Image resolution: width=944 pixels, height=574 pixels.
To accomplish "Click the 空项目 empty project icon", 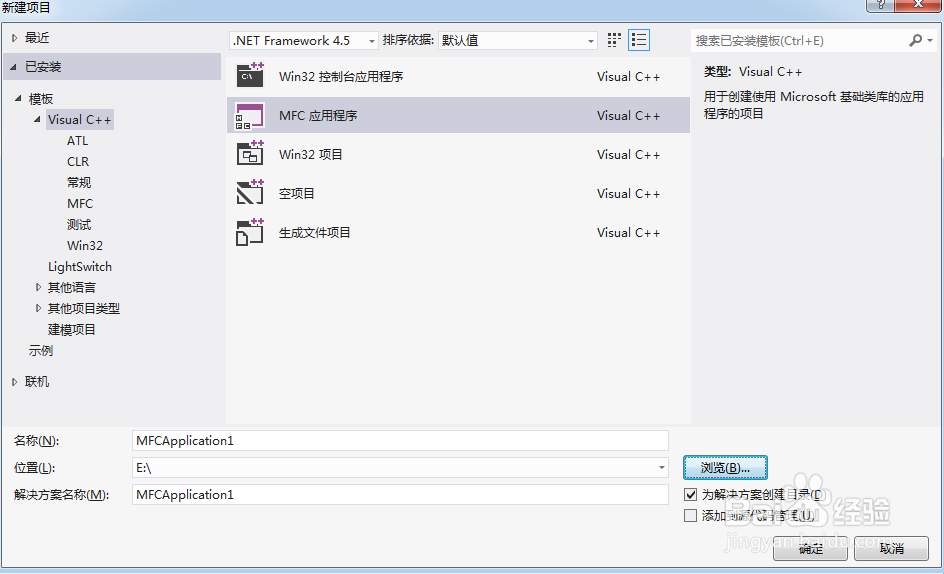I will 250,193.
